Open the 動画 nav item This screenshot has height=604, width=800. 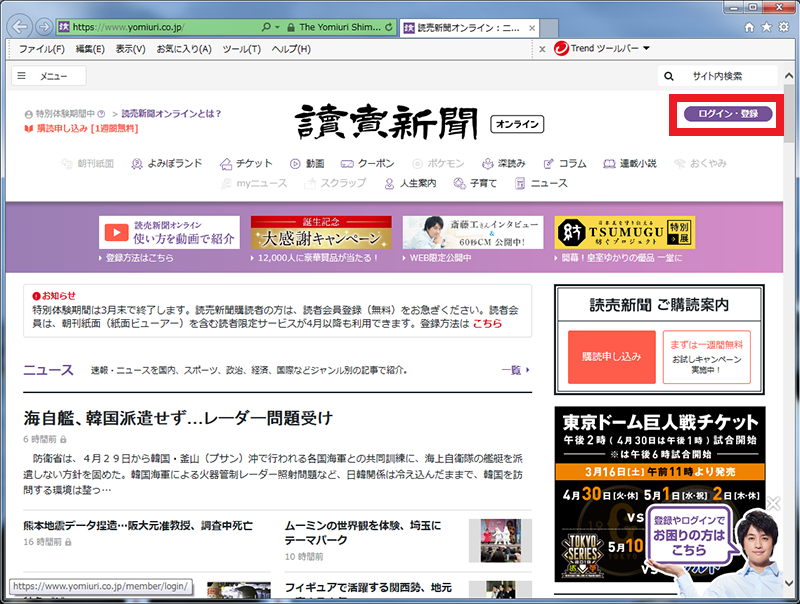click(307, 163)
